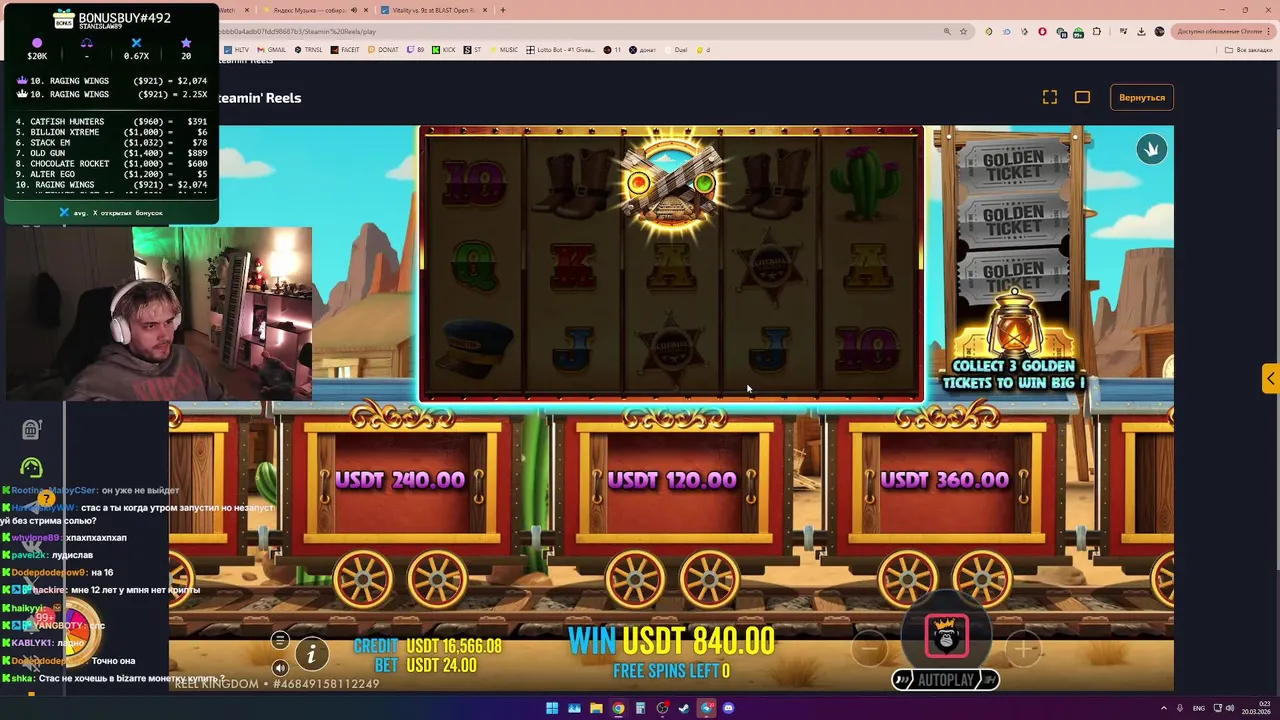The image size is (1280, 720).
Task: Open the slot game hamburger menu
Action: point(280,641)
